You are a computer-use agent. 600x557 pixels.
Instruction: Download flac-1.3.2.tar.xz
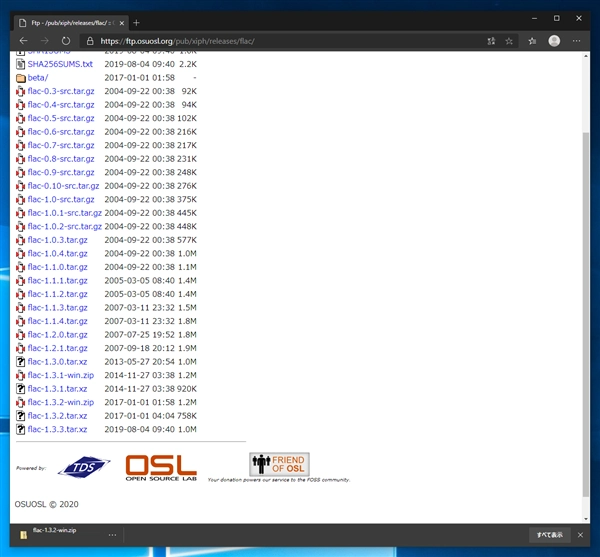tap(57, 416)
